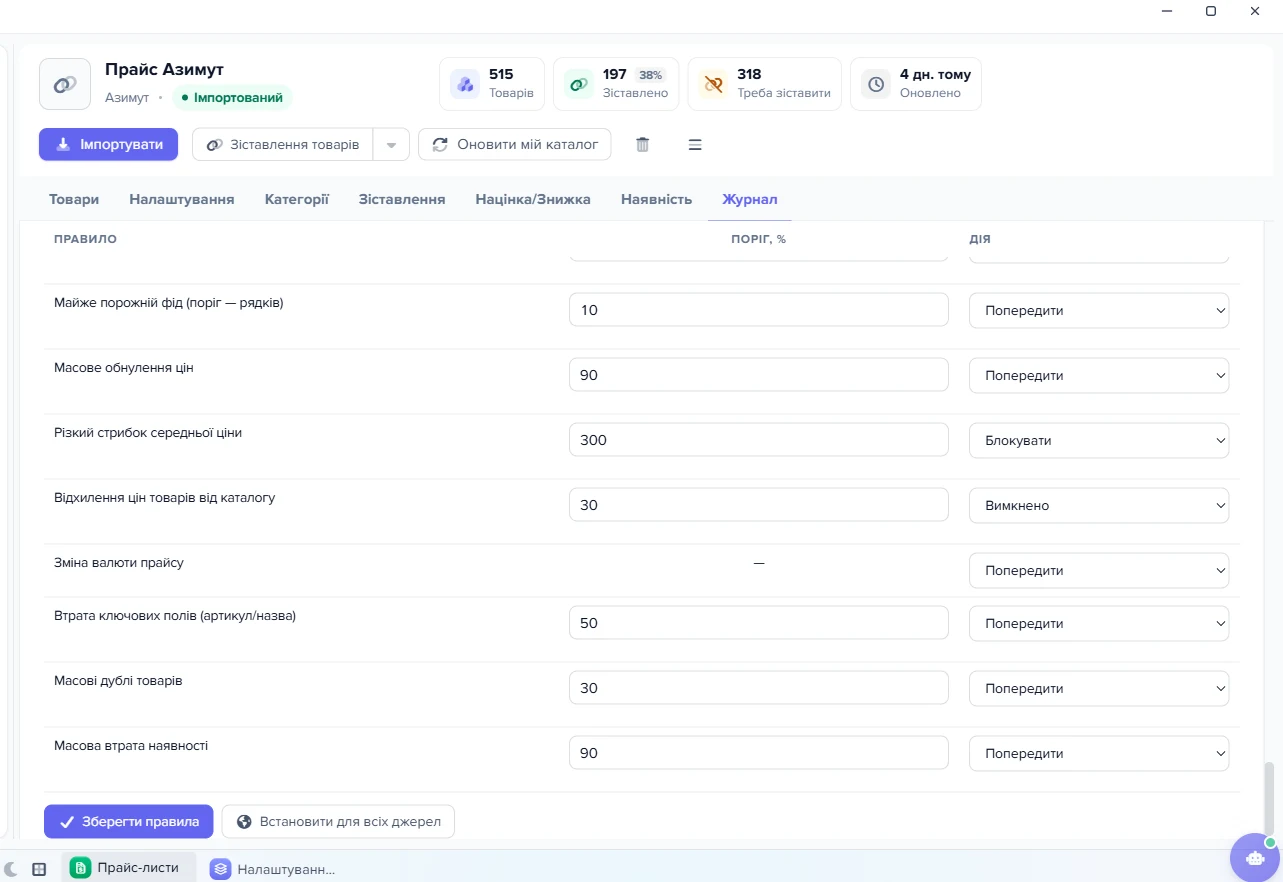1283x882 pixels.
Task: Open action dropdown for Відхилення цін товарів
Action: click(1099, 505)
